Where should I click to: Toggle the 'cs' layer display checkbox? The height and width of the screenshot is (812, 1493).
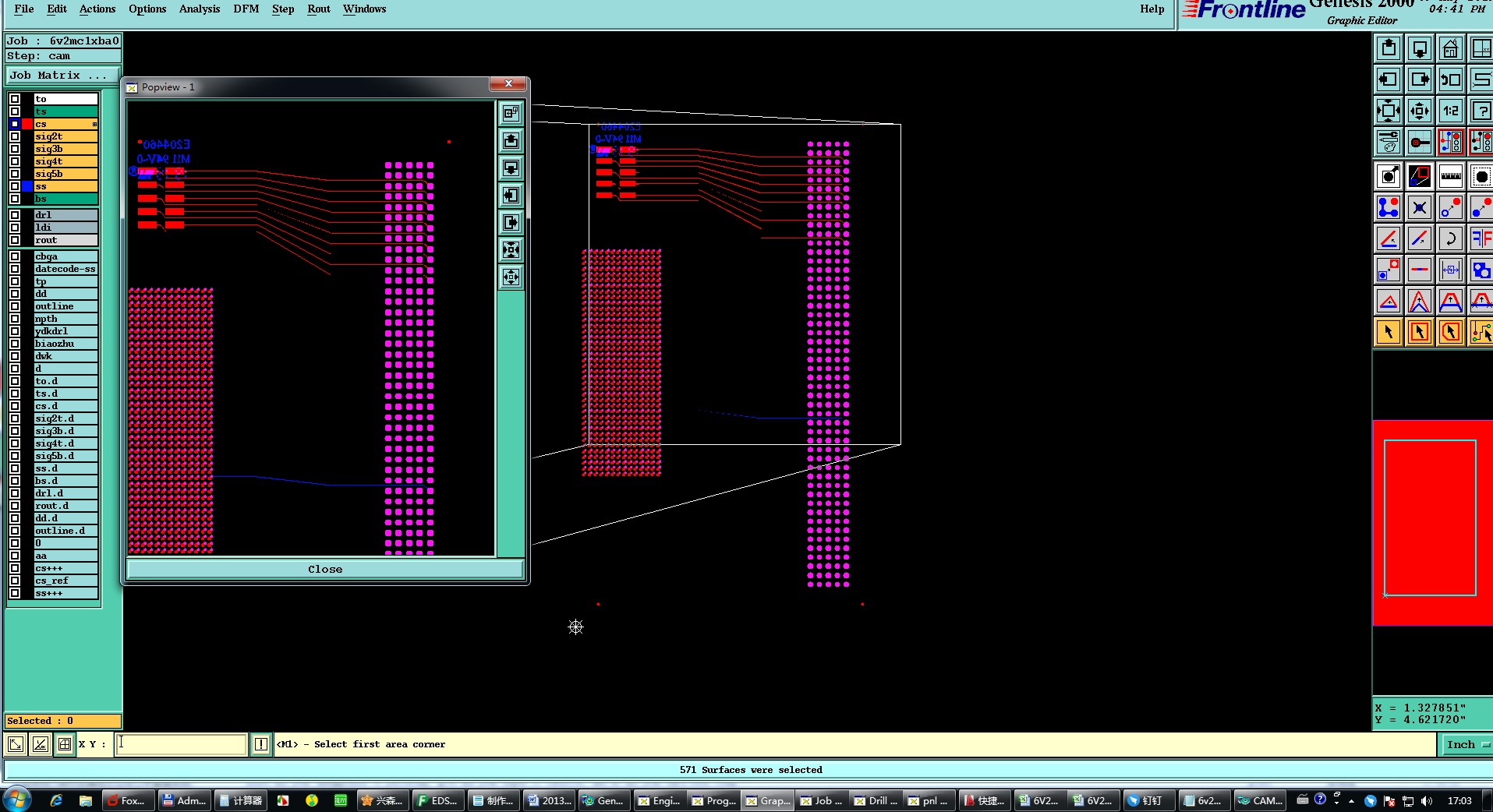tap(15, 124)
